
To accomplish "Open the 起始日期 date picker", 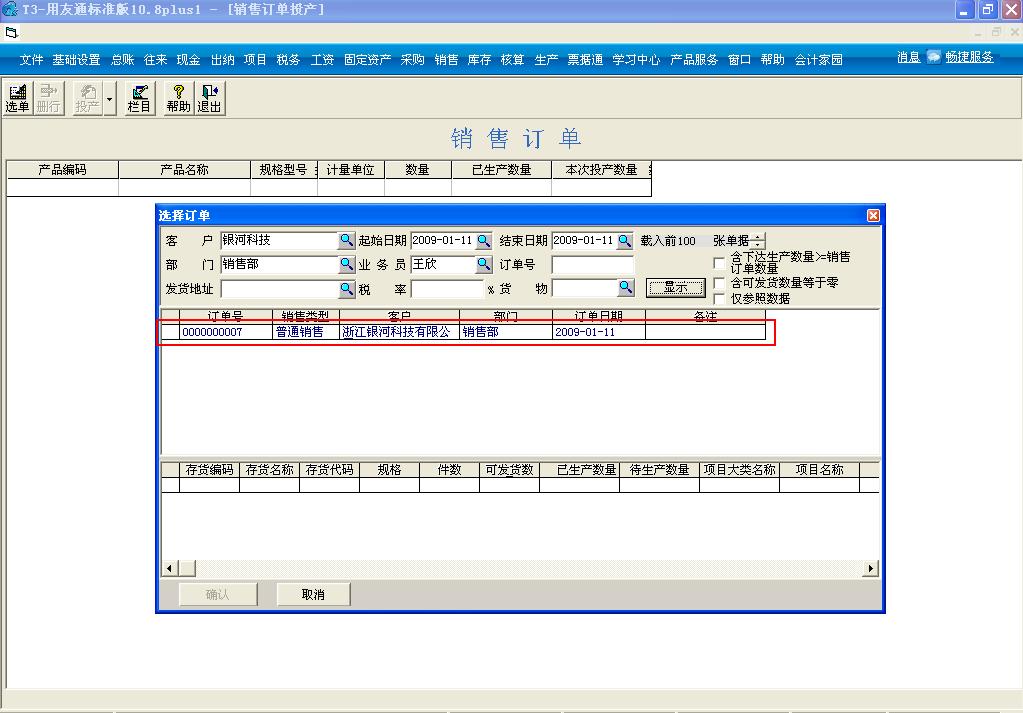I will [x=484, y=240].
